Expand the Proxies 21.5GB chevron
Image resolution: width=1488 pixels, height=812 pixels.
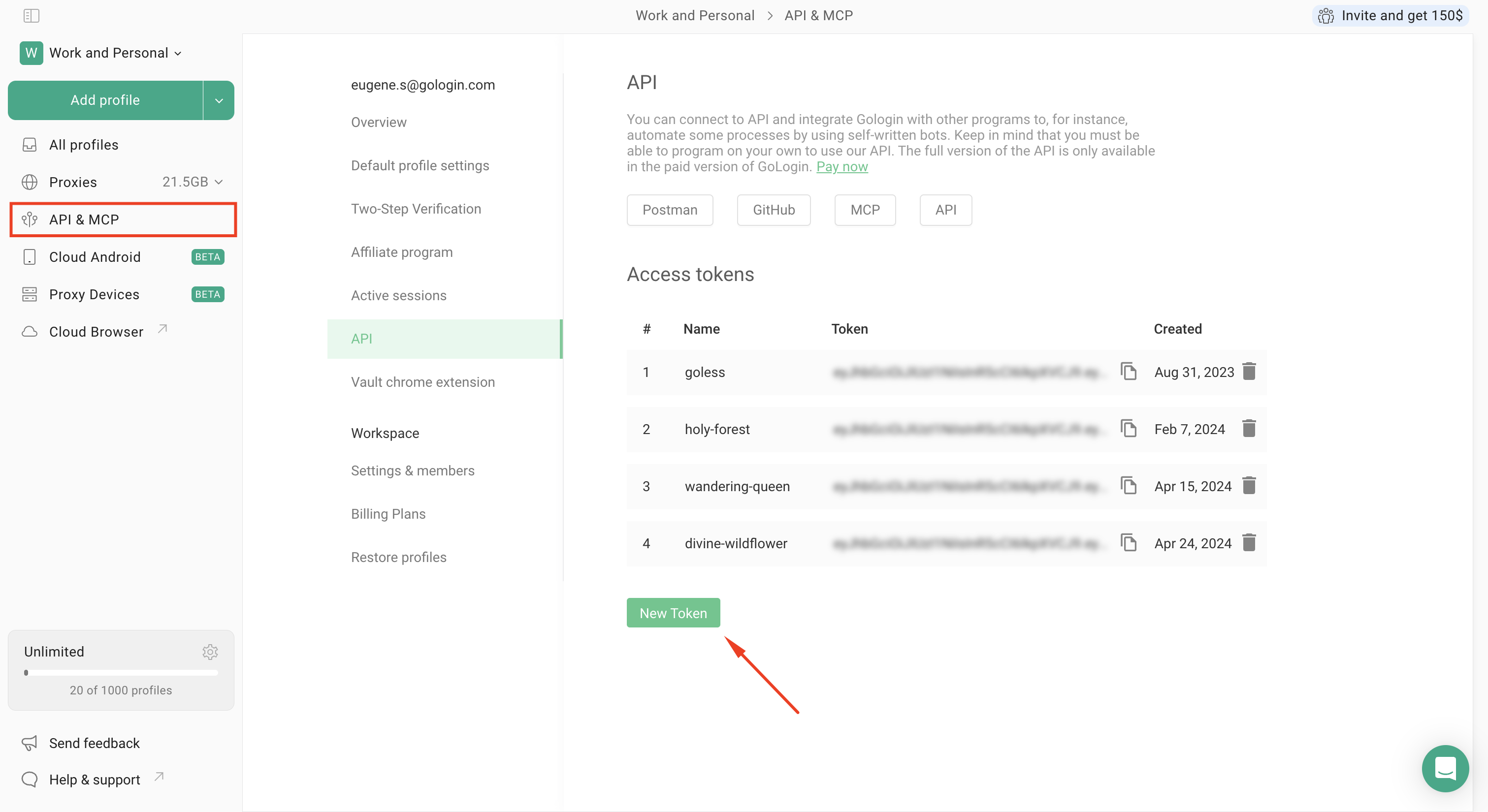coord(218,182)
